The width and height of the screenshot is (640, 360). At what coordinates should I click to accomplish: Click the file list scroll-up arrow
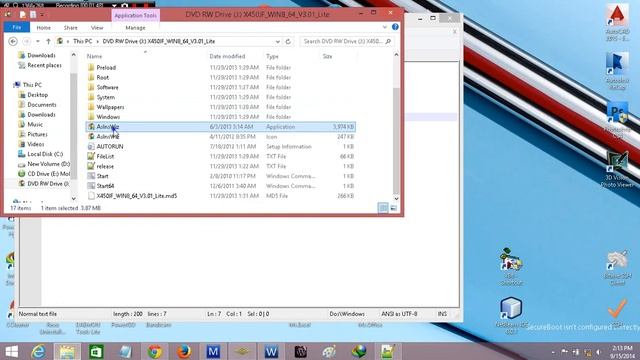click(396, 55)
